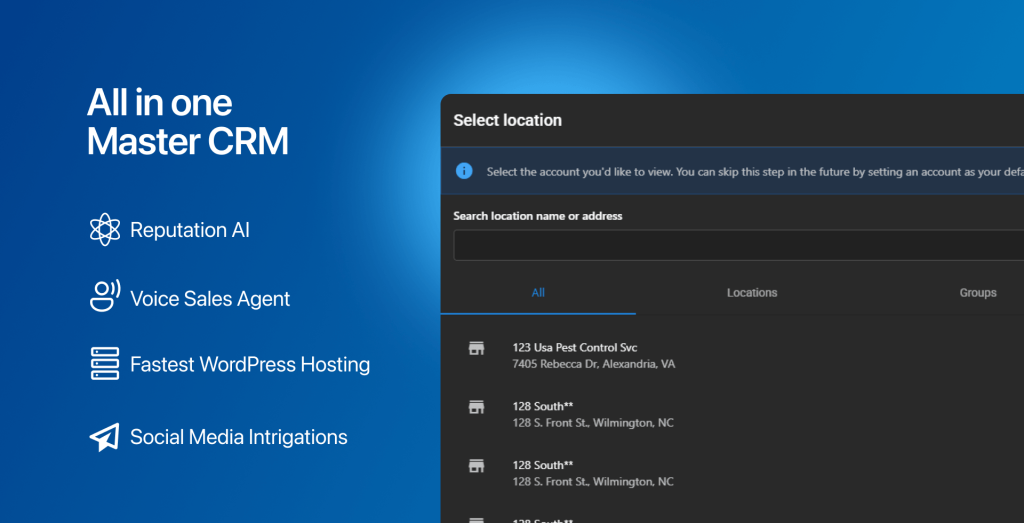Click the Select location dialog title
The height and width of the screenshot is (523, 1024).
click(507, 120)
